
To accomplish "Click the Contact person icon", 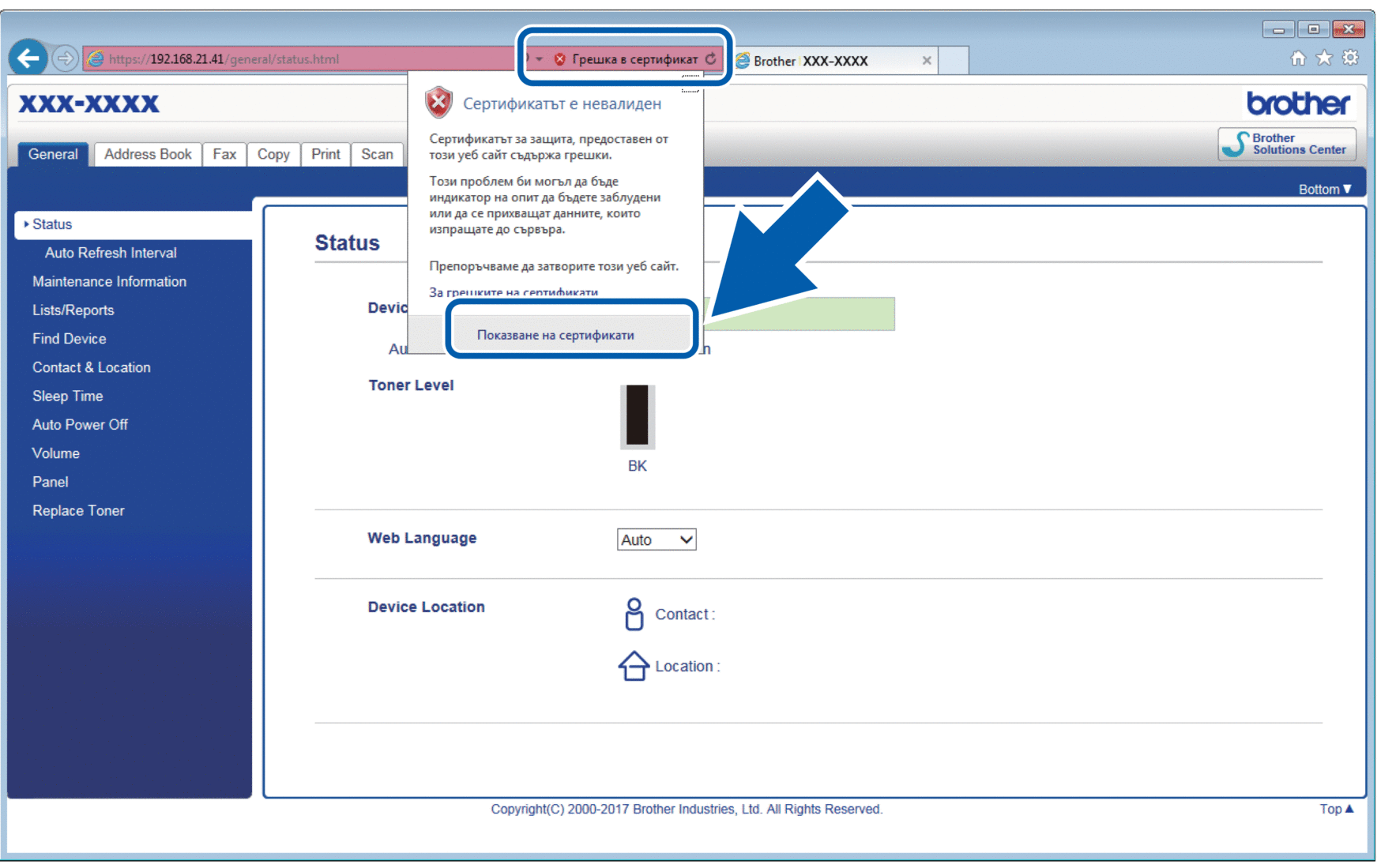I will (x=634, y=614).
